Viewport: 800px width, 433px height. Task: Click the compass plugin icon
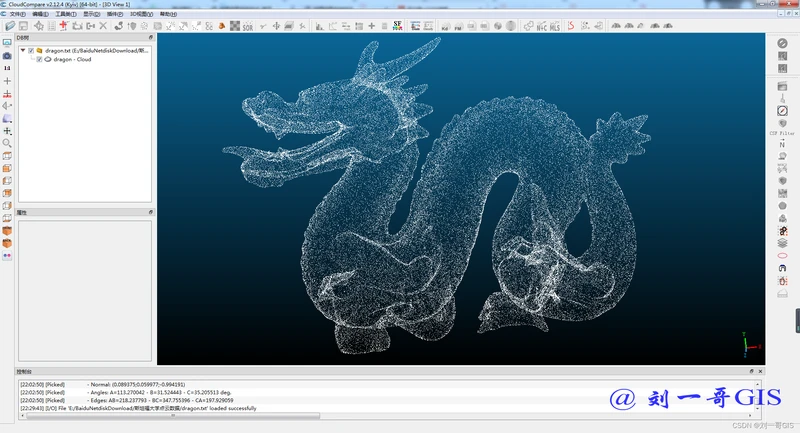coord(782,111)
